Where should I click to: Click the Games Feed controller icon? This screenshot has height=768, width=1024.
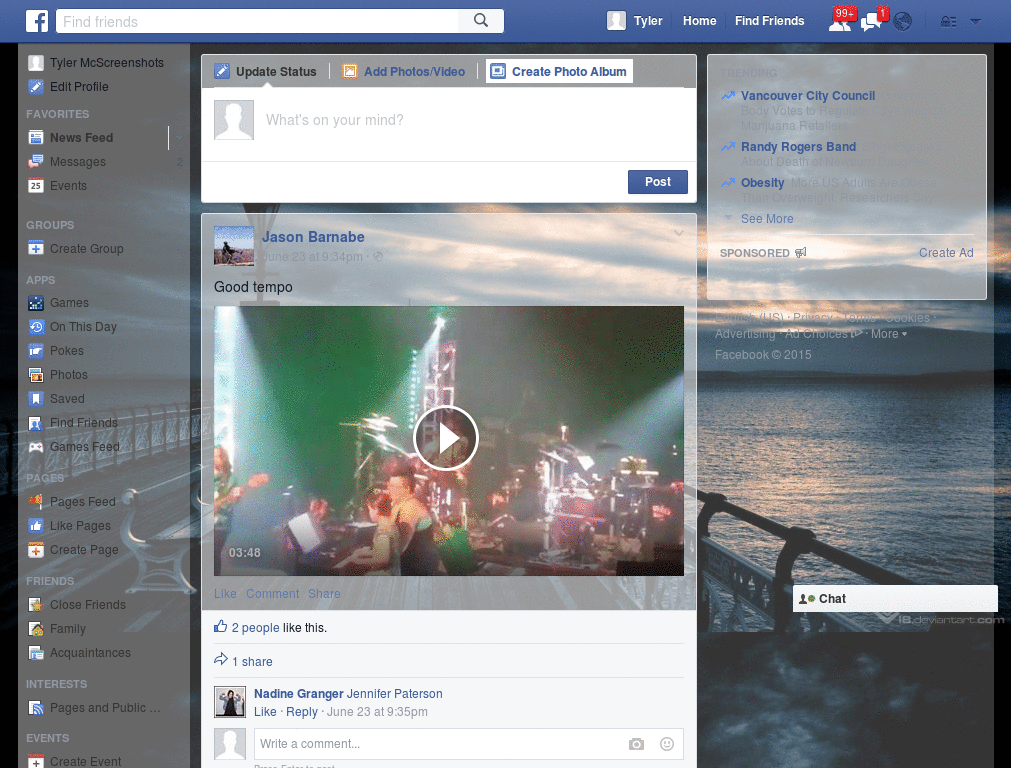click(x=36, y=447)
